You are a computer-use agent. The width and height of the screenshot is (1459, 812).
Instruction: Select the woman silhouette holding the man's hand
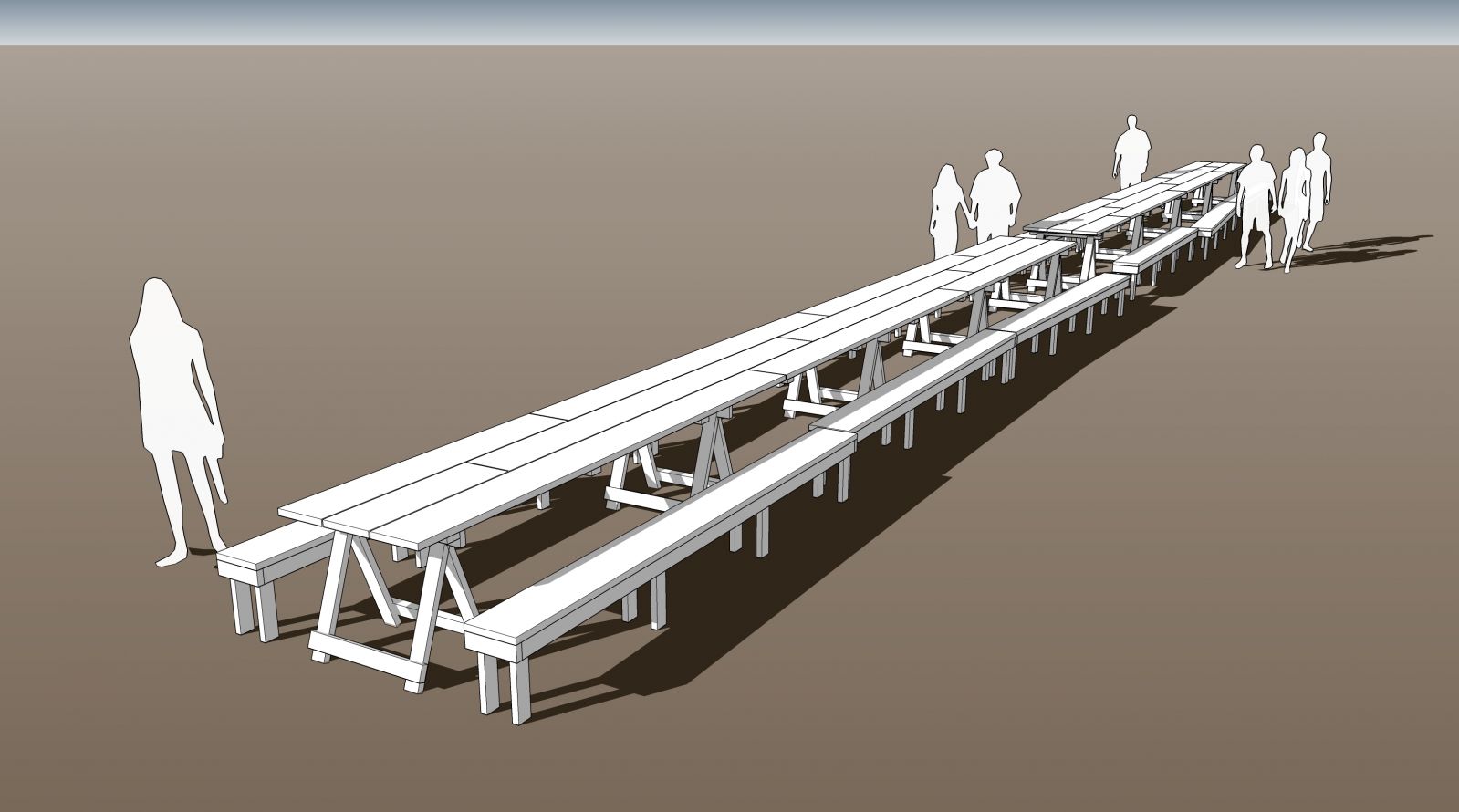(945, 210)
